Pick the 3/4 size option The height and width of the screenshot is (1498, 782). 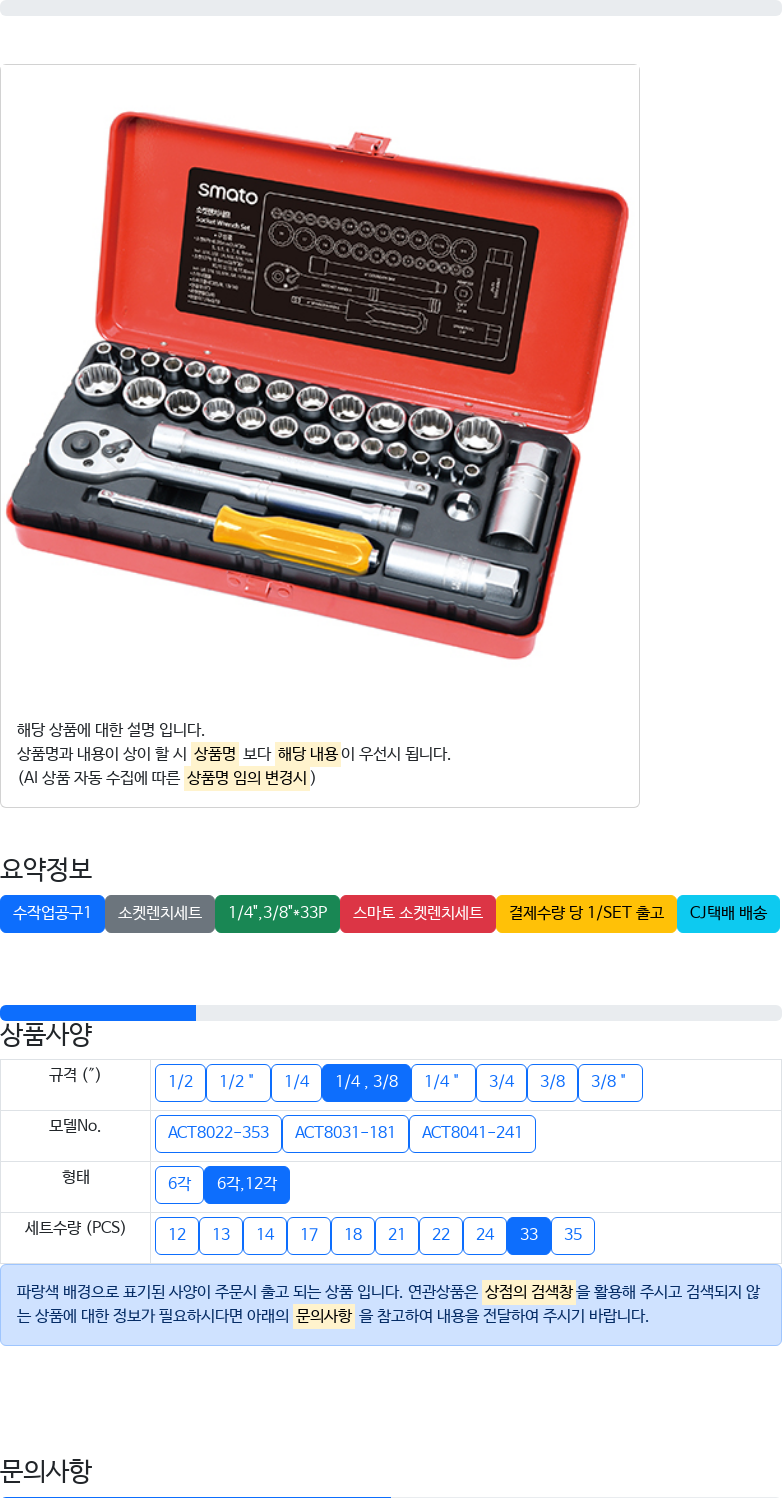coord(501,1083)
